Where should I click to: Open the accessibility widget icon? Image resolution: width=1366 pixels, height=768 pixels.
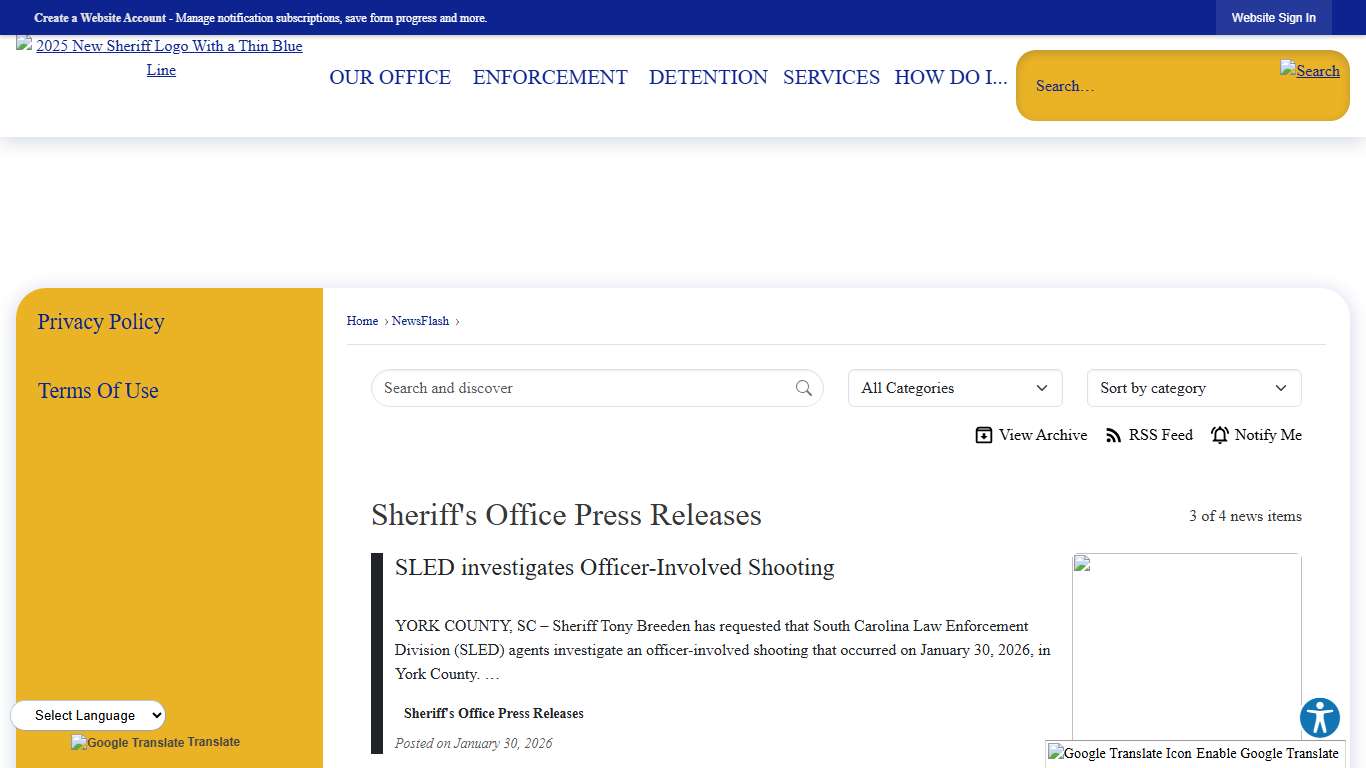[x=1319, y=718]
